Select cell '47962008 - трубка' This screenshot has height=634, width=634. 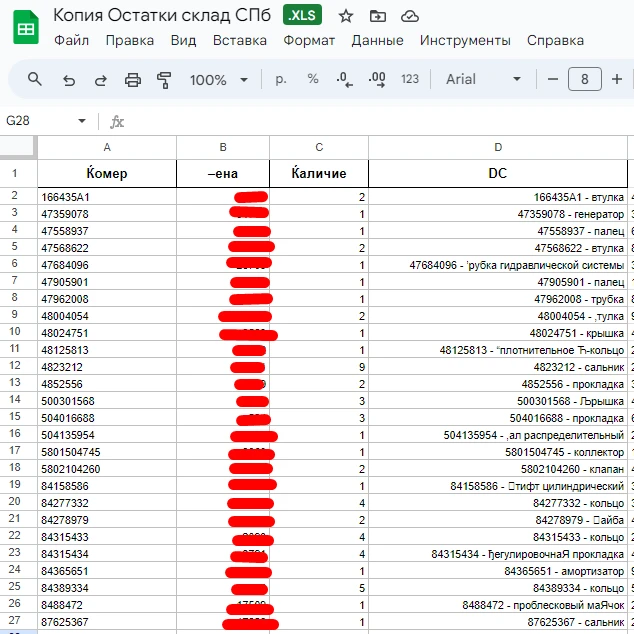[x=498, y=298]
